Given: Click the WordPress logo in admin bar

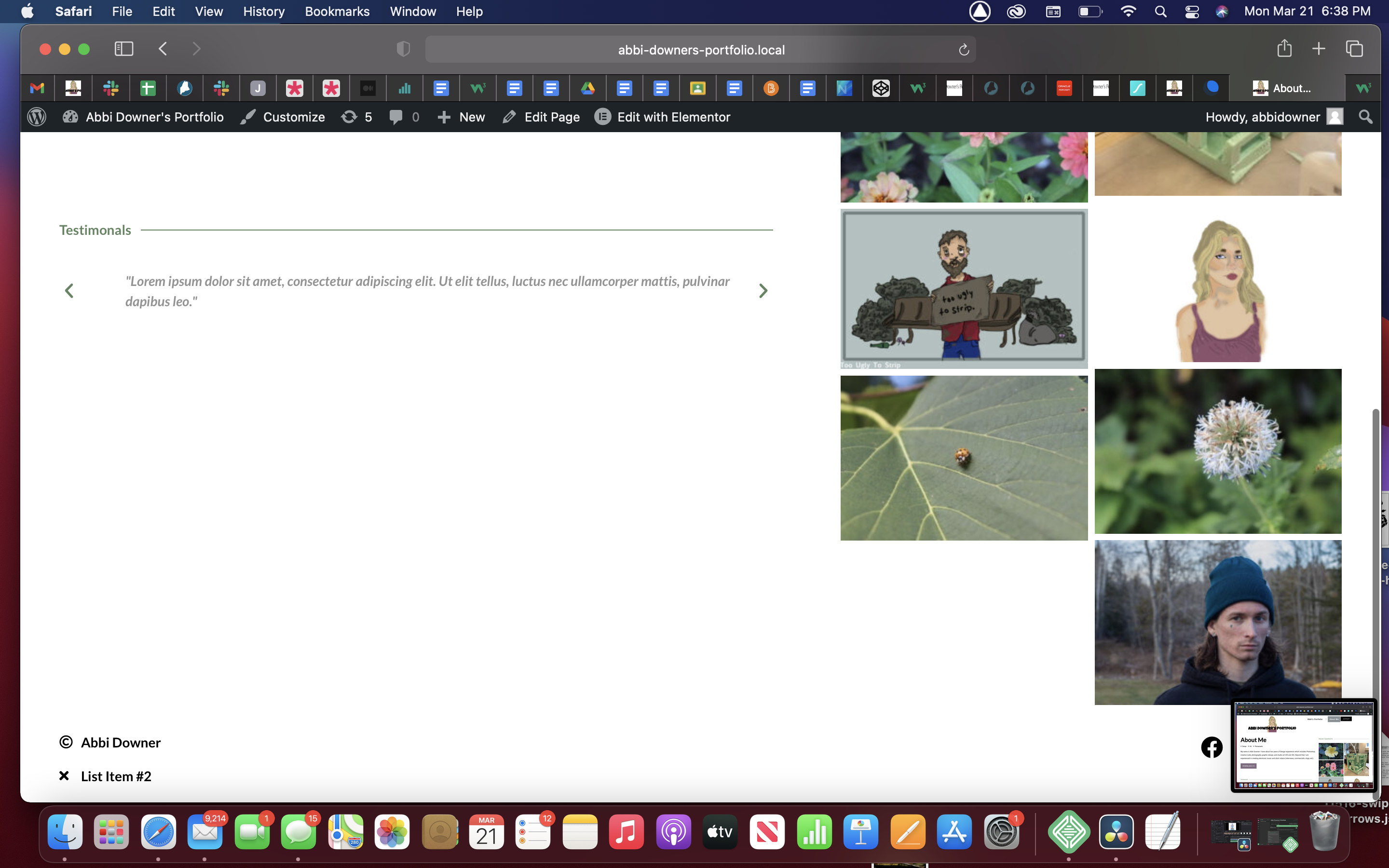Looking at the screenshot, I should [x=37, y=117].
